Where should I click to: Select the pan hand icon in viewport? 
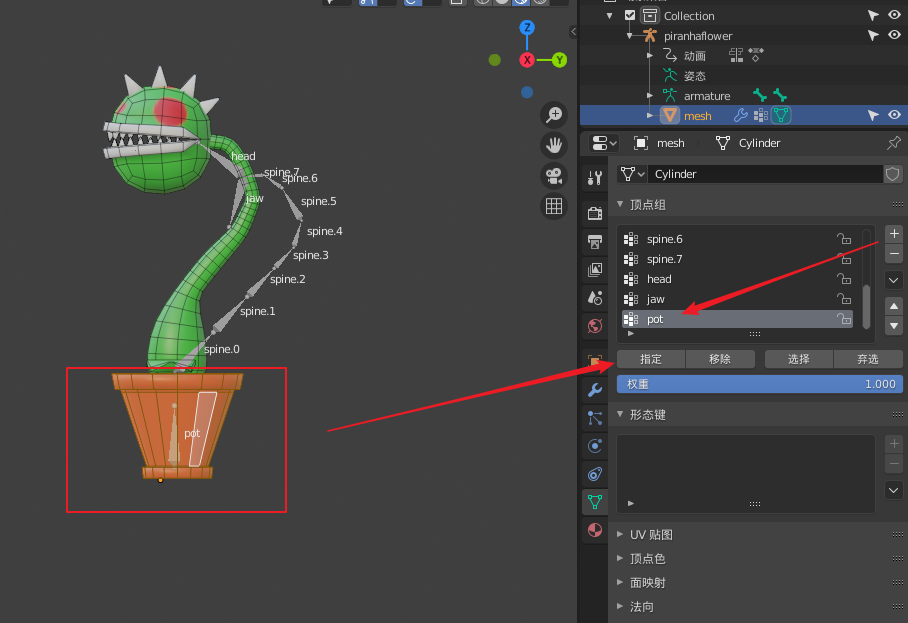coord(554,145)
